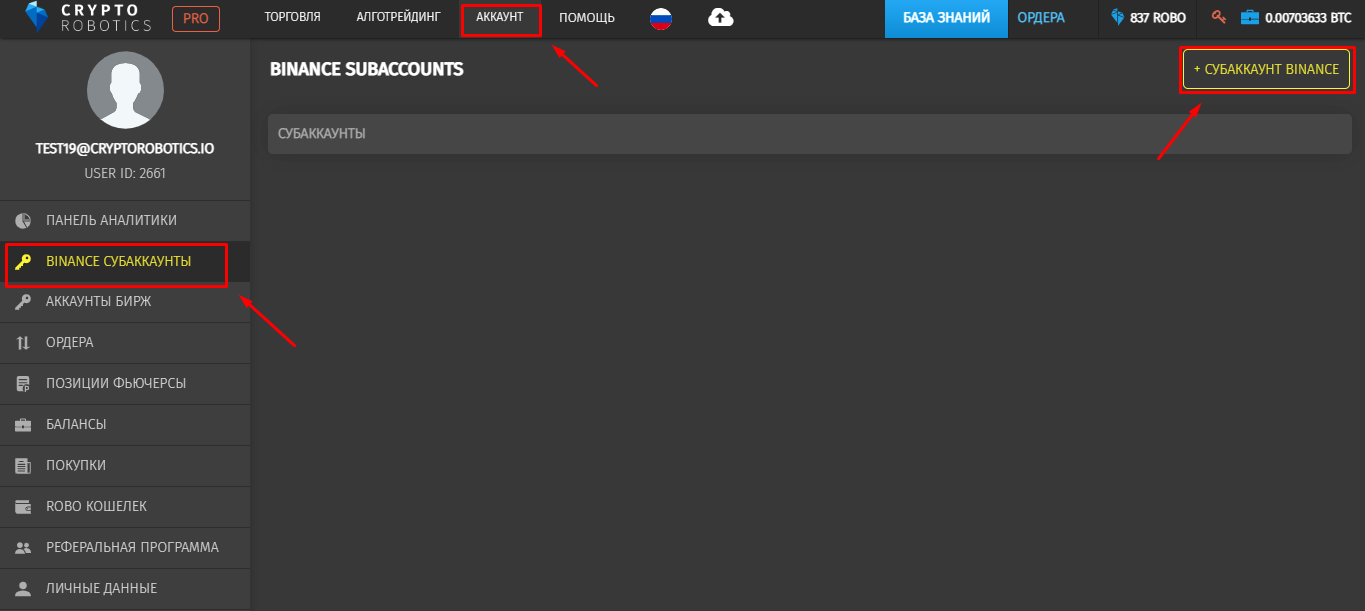
Task: Click the ROBO token diamond icon
Action: pos(1118,18)
